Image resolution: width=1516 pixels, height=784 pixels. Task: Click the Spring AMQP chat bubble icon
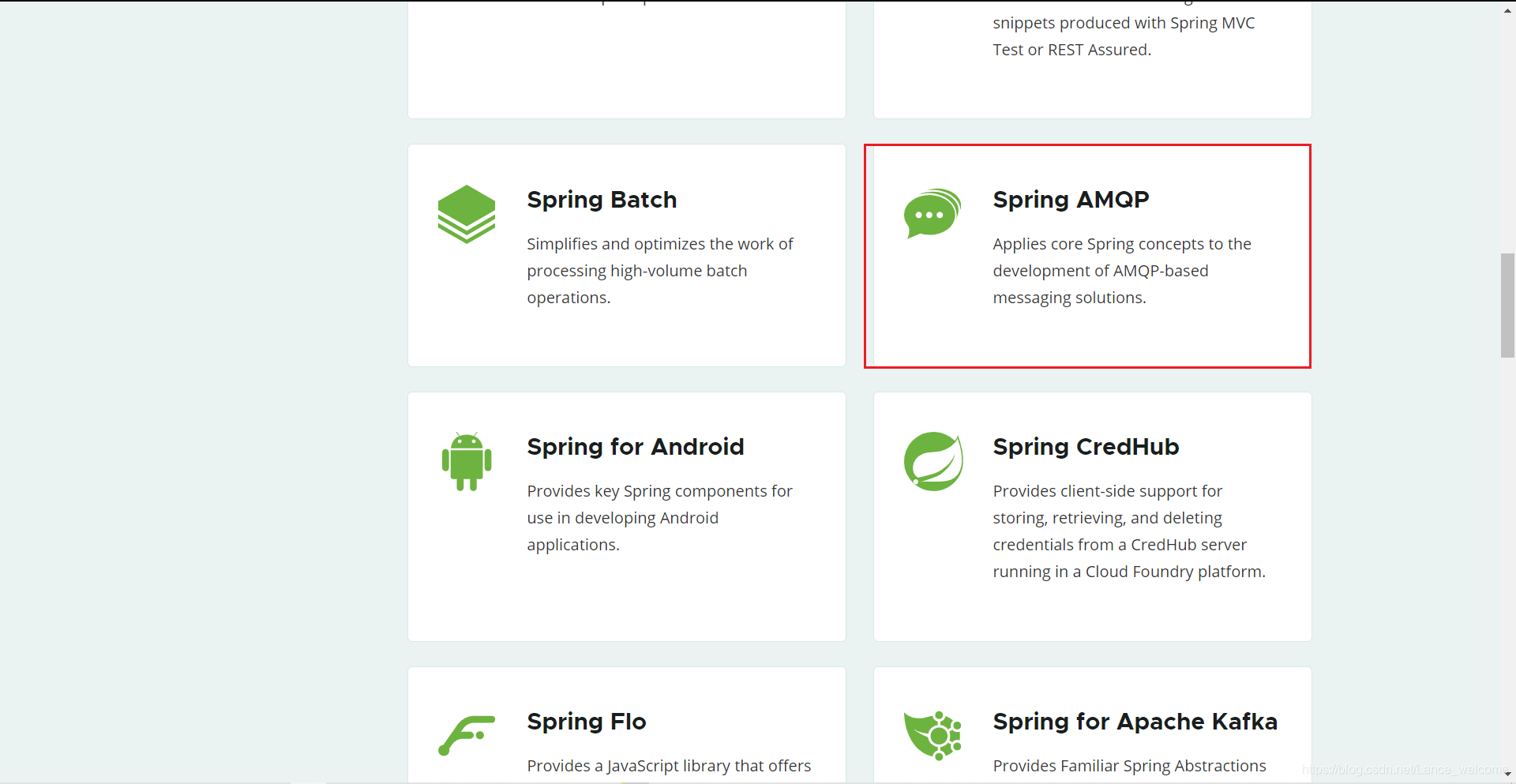coord(932,213)
